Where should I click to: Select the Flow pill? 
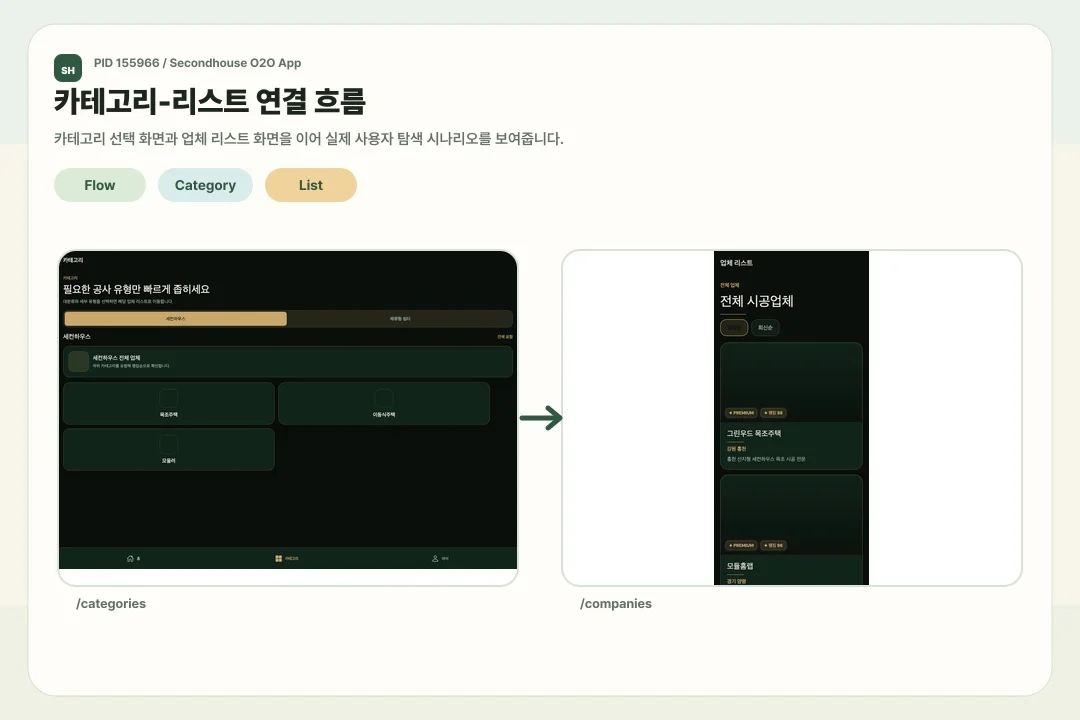pos(100,185)
